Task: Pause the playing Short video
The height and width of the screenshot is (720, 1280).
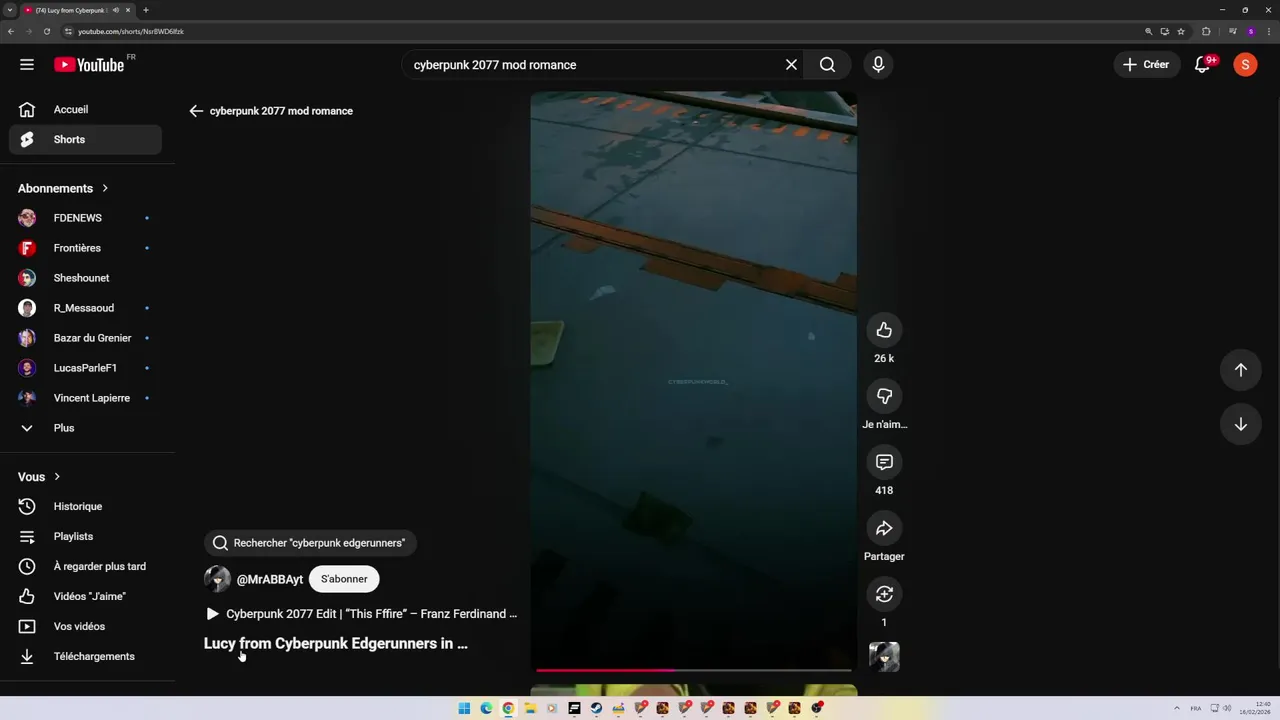Action: (694, 381)
